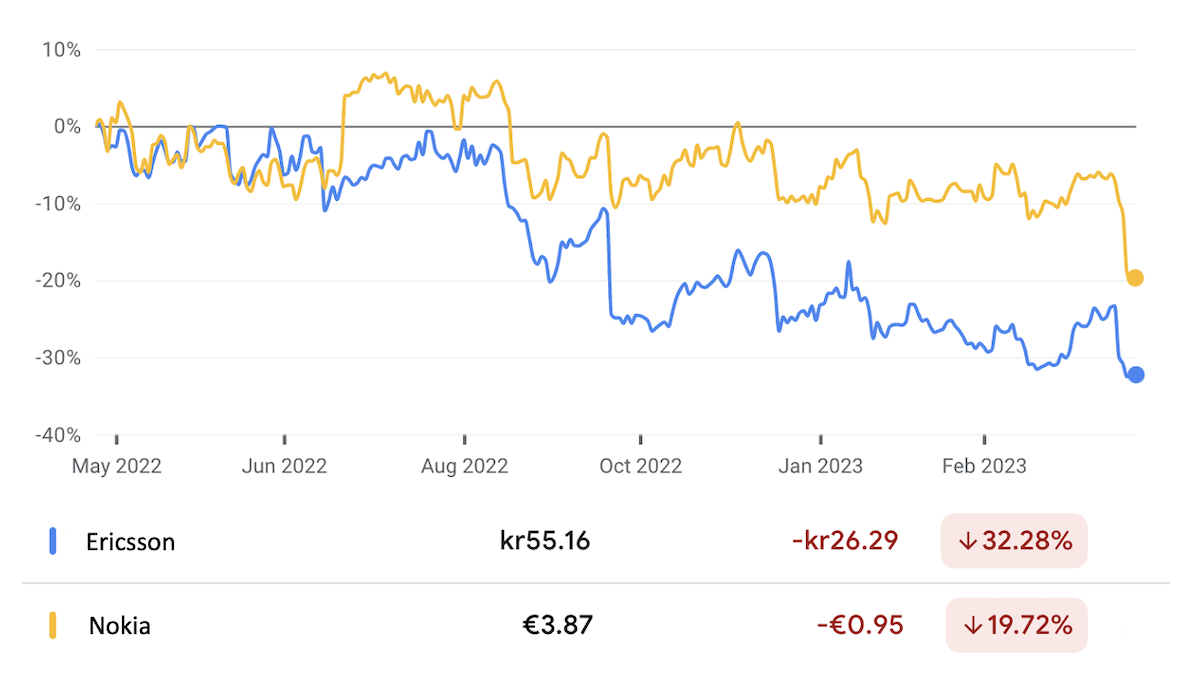The height and width of the screenshot is (673, 1200).
Task: Click the Jan 2023 axis label
Action: (x=821, y=466)
